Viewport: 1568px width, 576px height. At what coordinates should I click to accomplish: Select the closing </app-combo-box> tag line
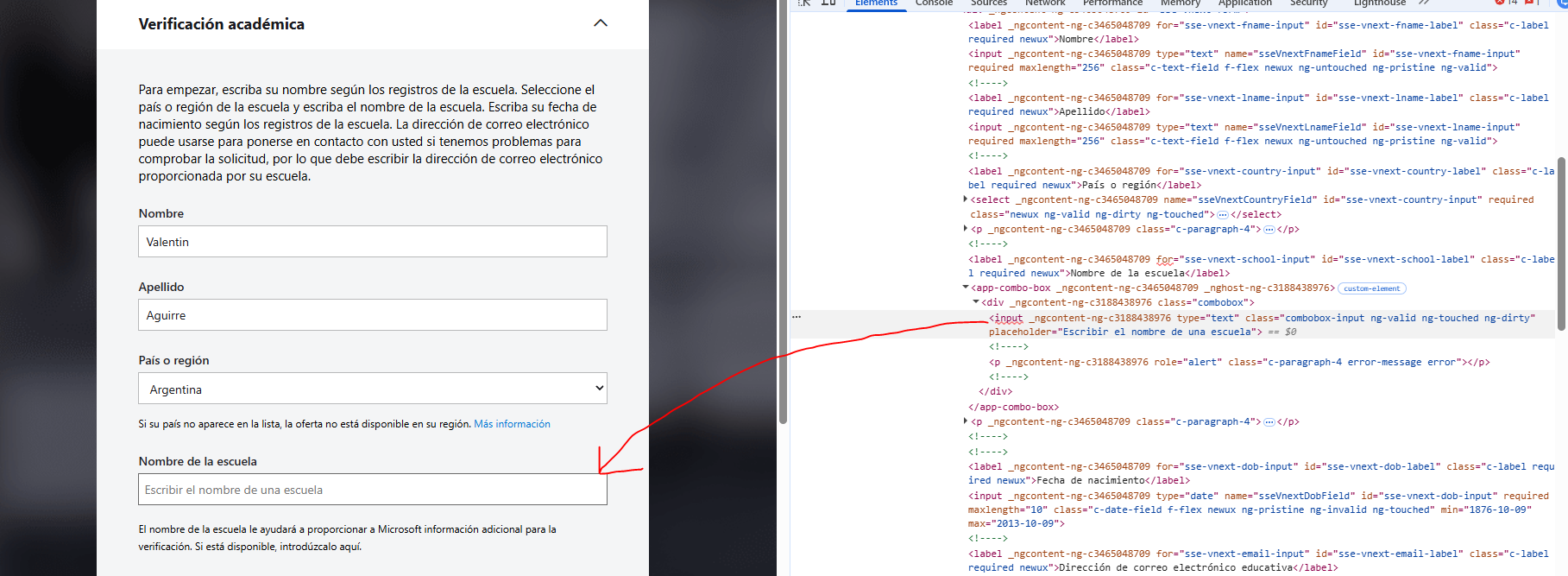click(1013, 407)
